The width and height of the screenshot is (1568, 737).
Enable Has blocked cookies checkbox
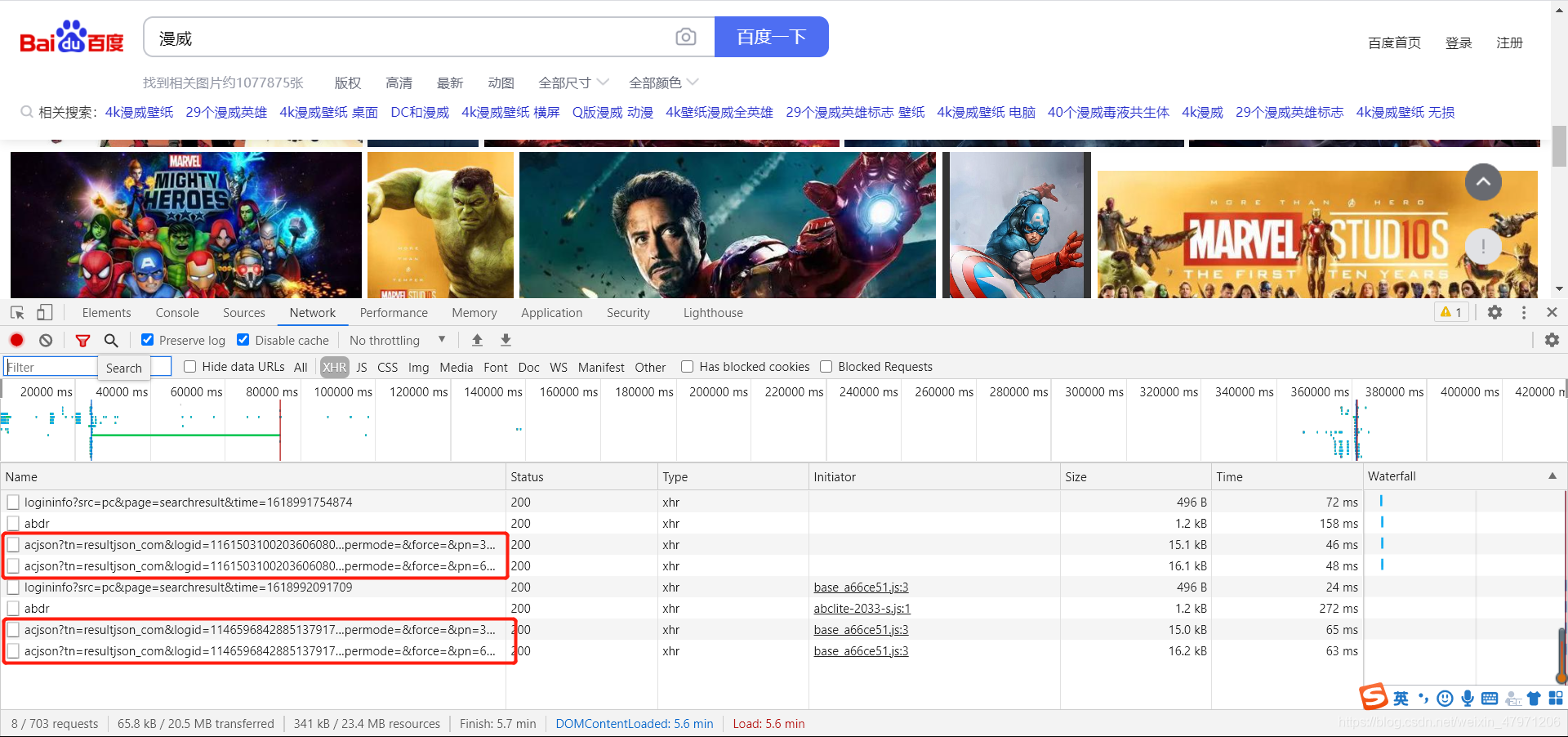coord(688,367)
